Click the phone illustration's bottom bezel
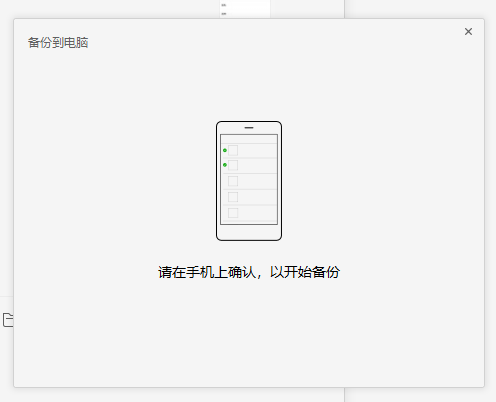The image size is (496, 402). 249,232
